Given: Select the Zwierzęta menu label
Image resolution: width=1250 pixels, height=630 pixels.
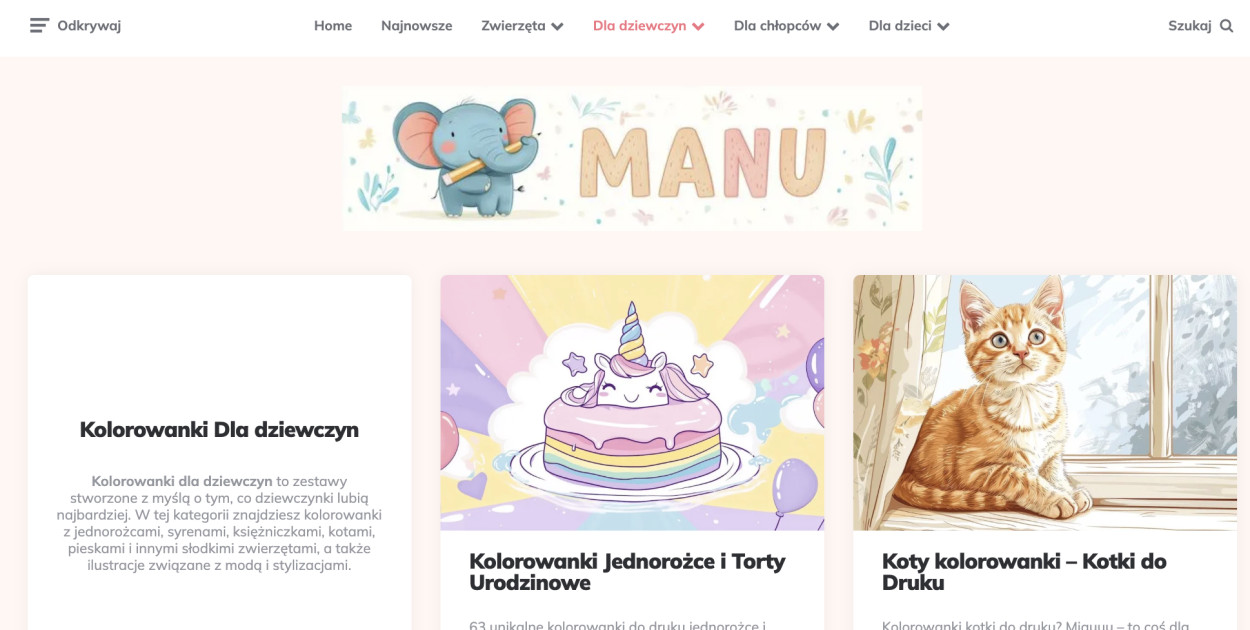Looking at the screenshot, I should click(513, 26).
